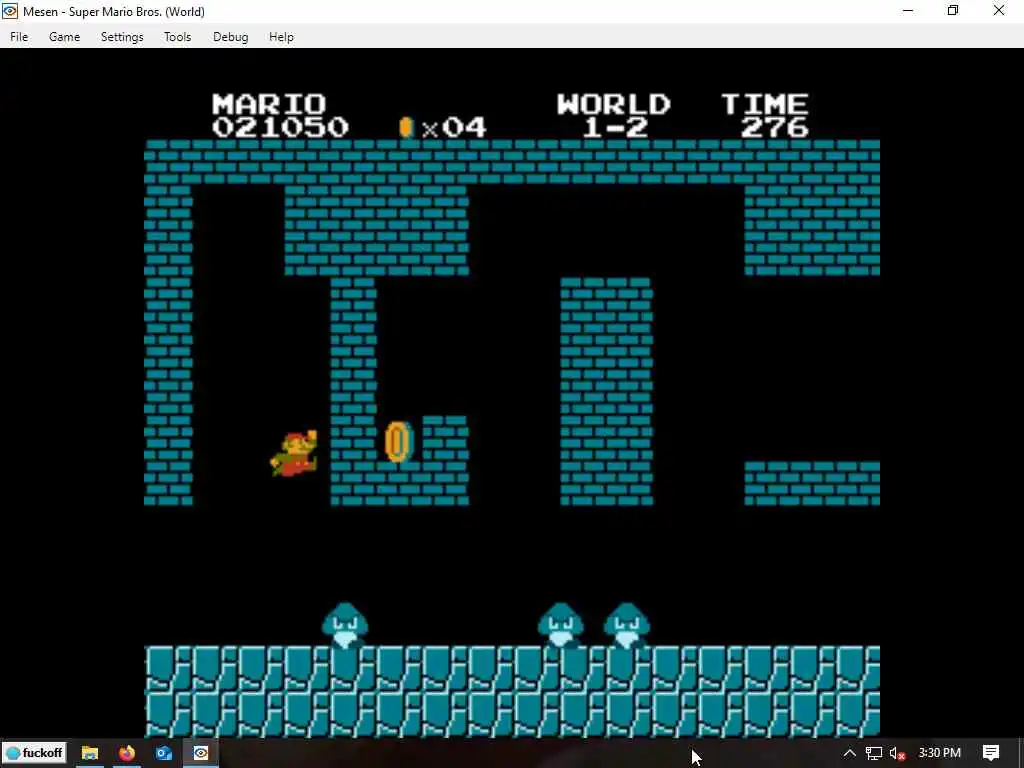Open Outlook from the taskbar
The image size is (1024, 768).
pos(163,753)
